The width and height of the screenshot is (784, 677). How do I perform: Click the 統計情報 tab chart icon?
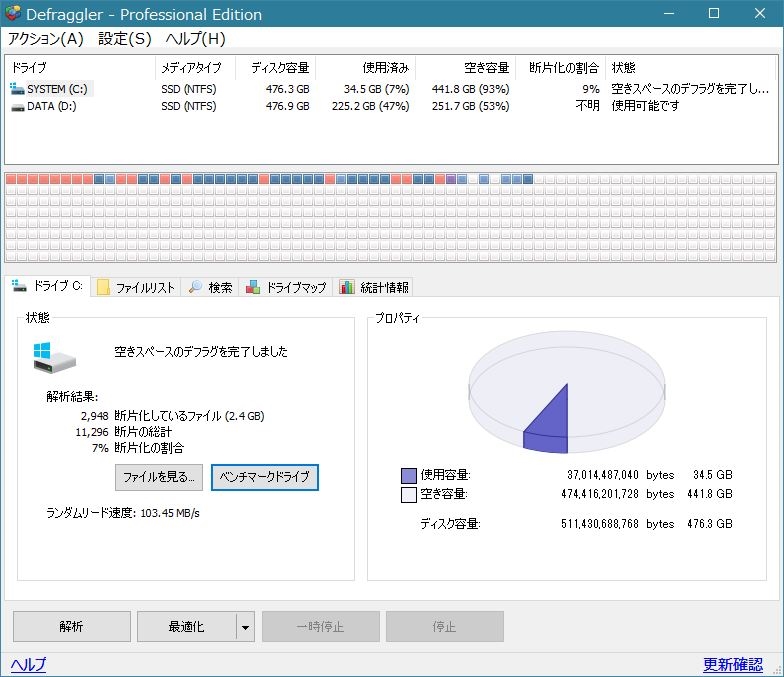(346, 287)
